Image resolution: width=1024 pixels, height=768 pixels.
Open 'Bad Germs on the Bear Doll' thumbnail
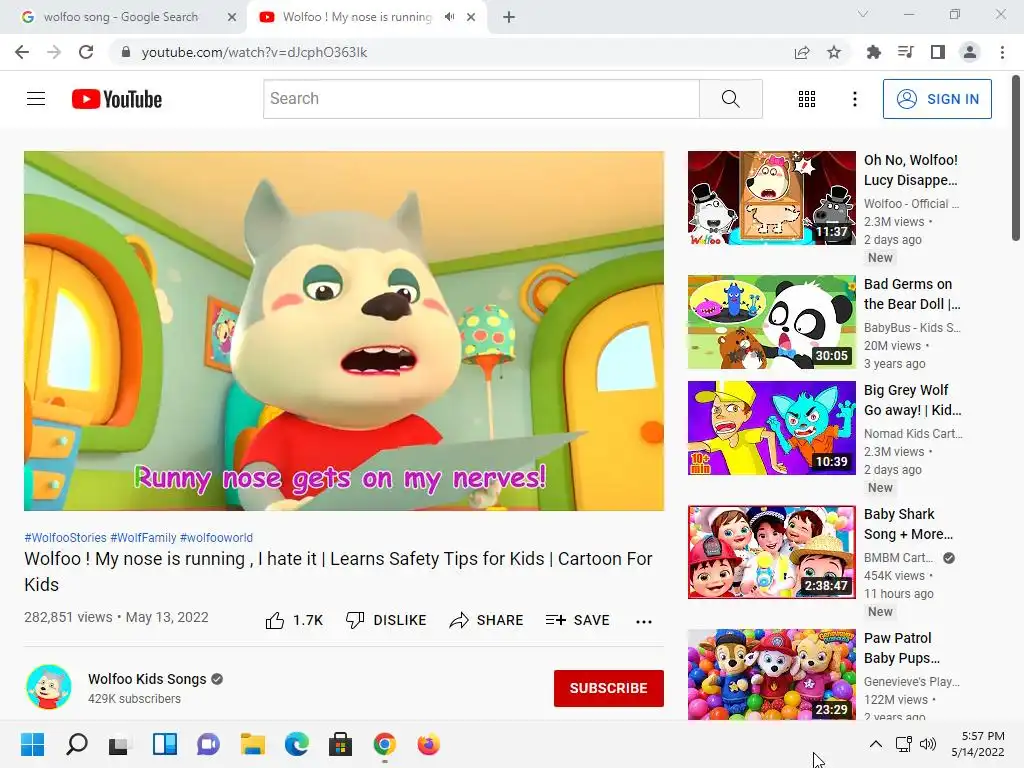click(x=771, y=322)
